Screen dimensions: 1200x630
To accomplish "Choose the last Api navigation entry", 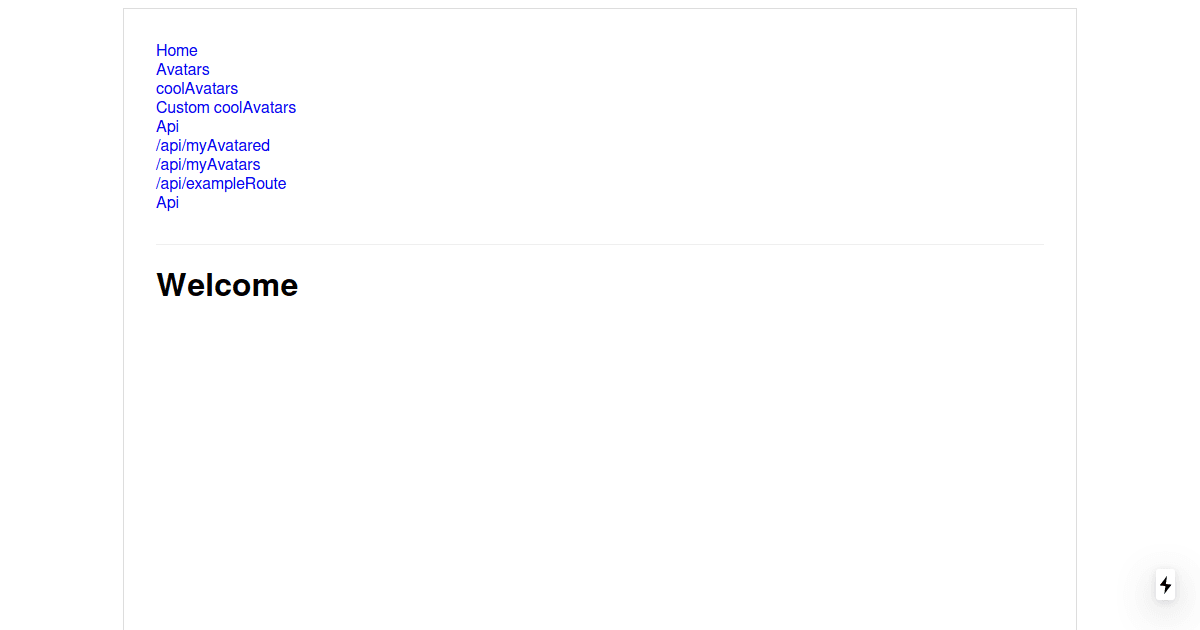I will point(168,203).
